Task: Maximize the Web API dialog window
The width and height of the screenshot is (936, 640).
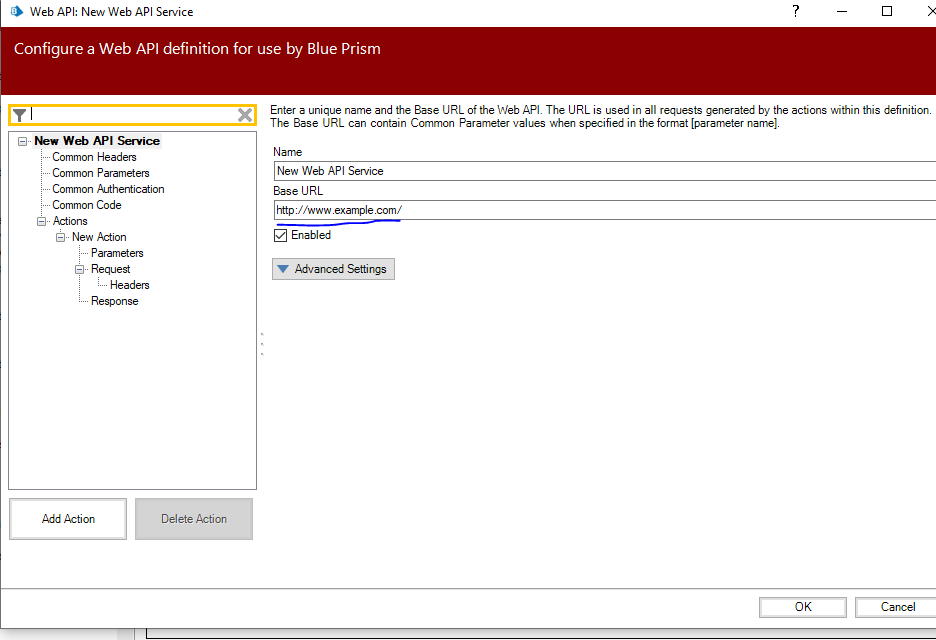Action: (887, 11)
